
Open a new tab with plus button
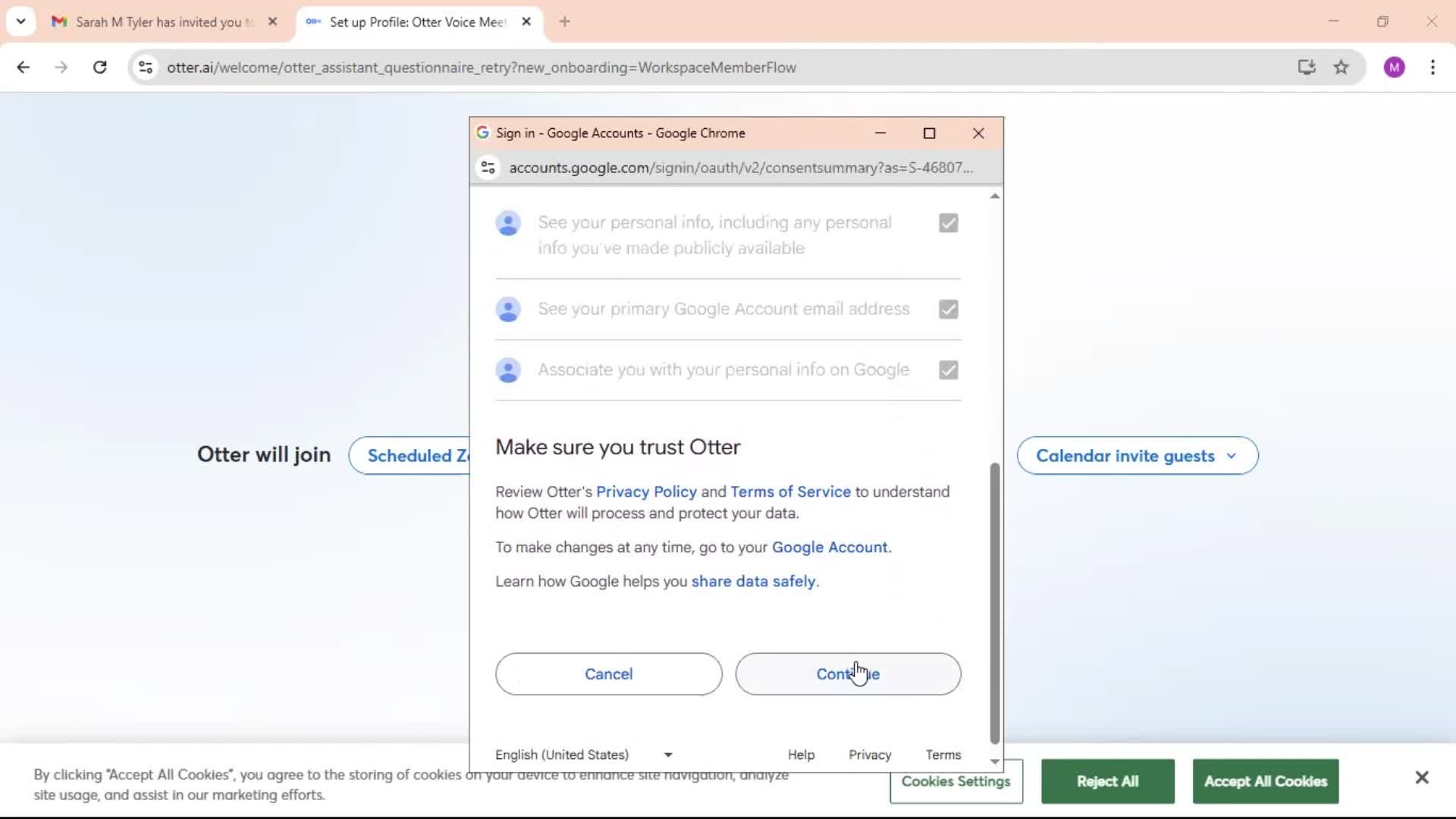tap(564, 22)
